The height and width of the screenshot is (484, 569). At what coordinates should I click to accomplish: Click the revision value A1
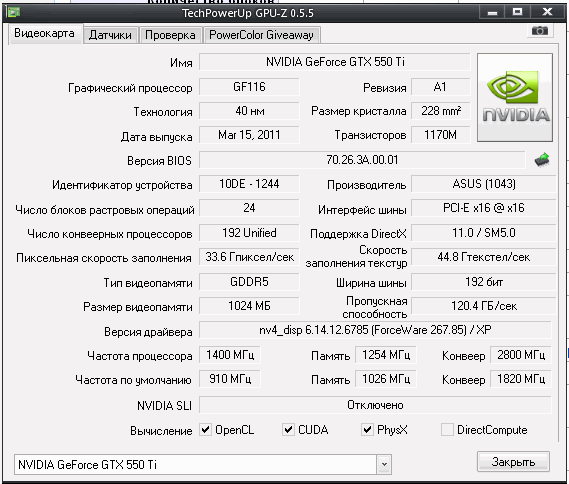click(x=440, y=87)
